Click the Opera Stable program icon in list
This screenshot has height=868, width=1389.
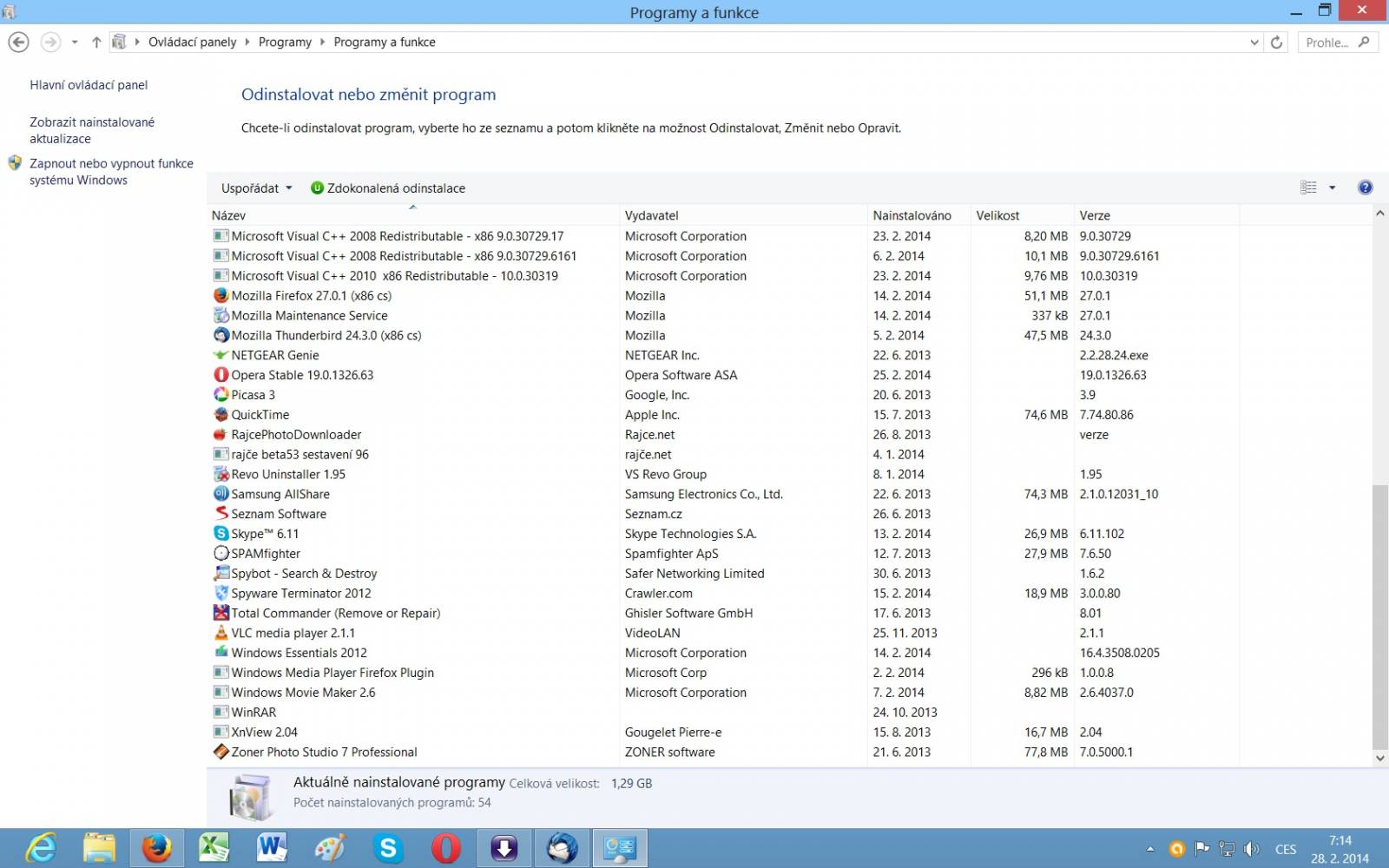221,375
